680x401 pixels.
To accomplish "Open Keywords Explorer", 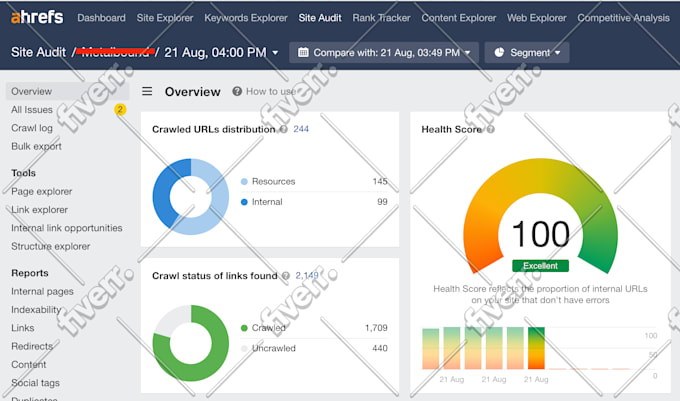I will point(246,18).
